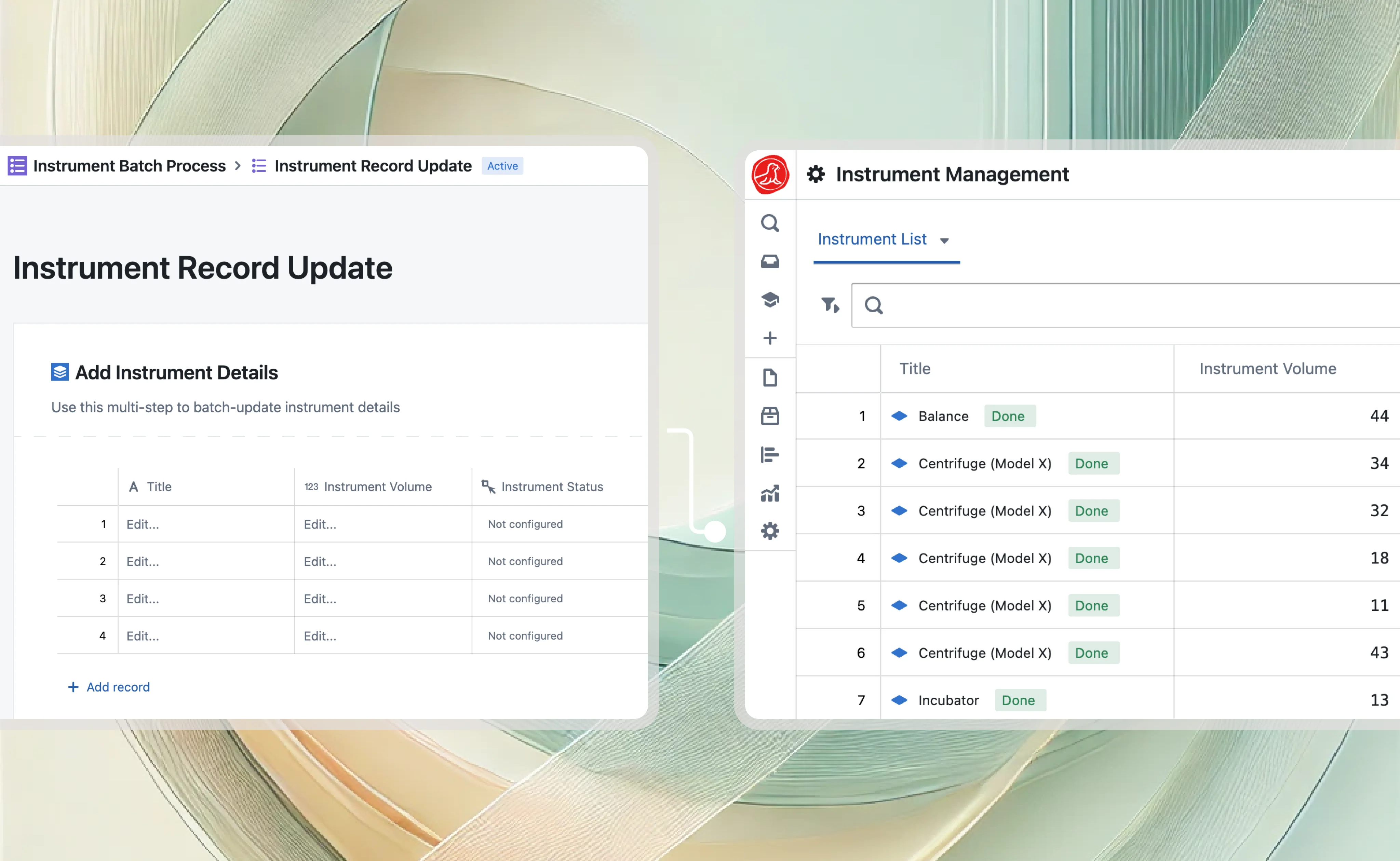Click the blue stack icon by Add Instrument Details
1400x861 pixels.
(x=60, y=372)
